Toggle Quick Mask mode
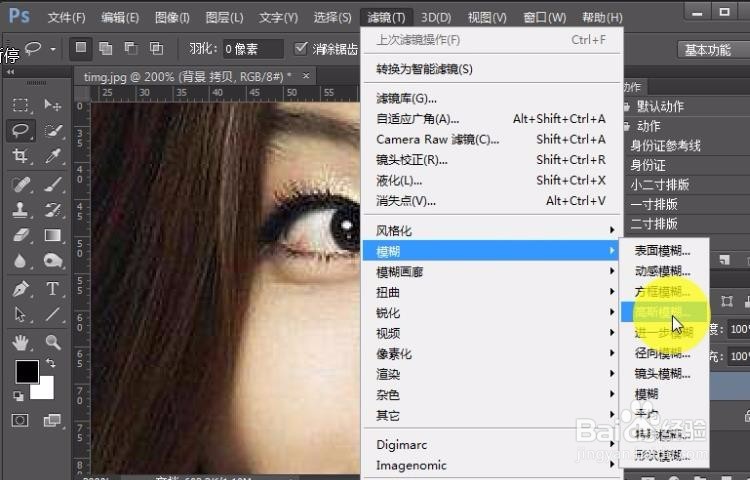 20,420
